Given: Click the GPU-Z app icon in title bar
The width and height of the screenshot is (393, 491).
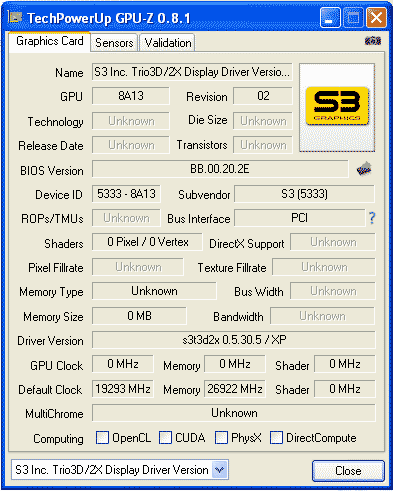Looking at the screenshot, I should 16,17.
